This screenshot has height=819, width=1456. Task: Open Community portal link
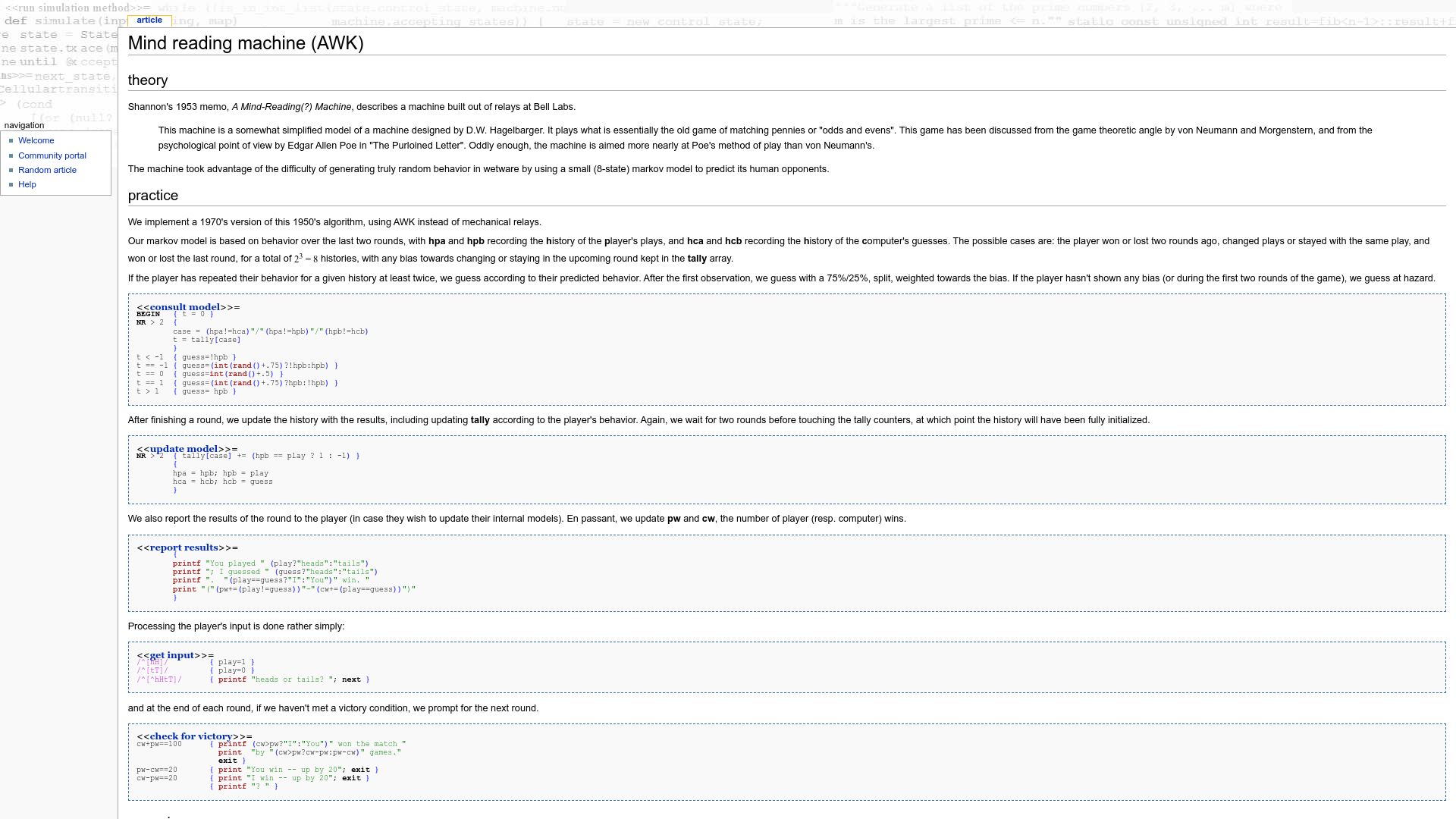click(x=52, y=155)
